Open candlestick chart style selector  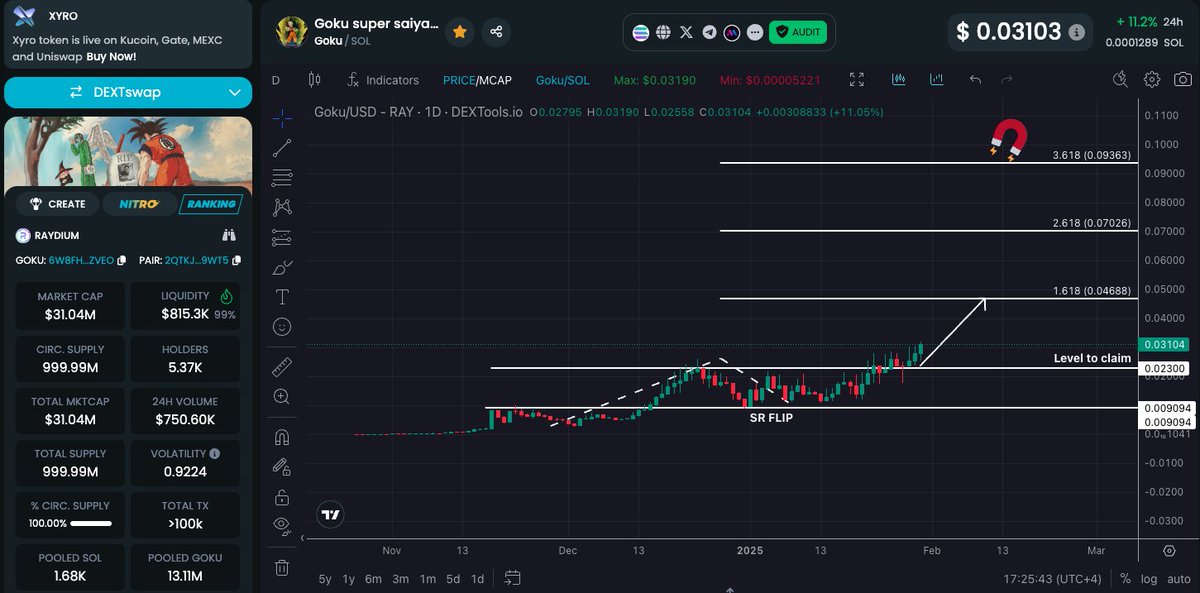(x=315, y=80)
